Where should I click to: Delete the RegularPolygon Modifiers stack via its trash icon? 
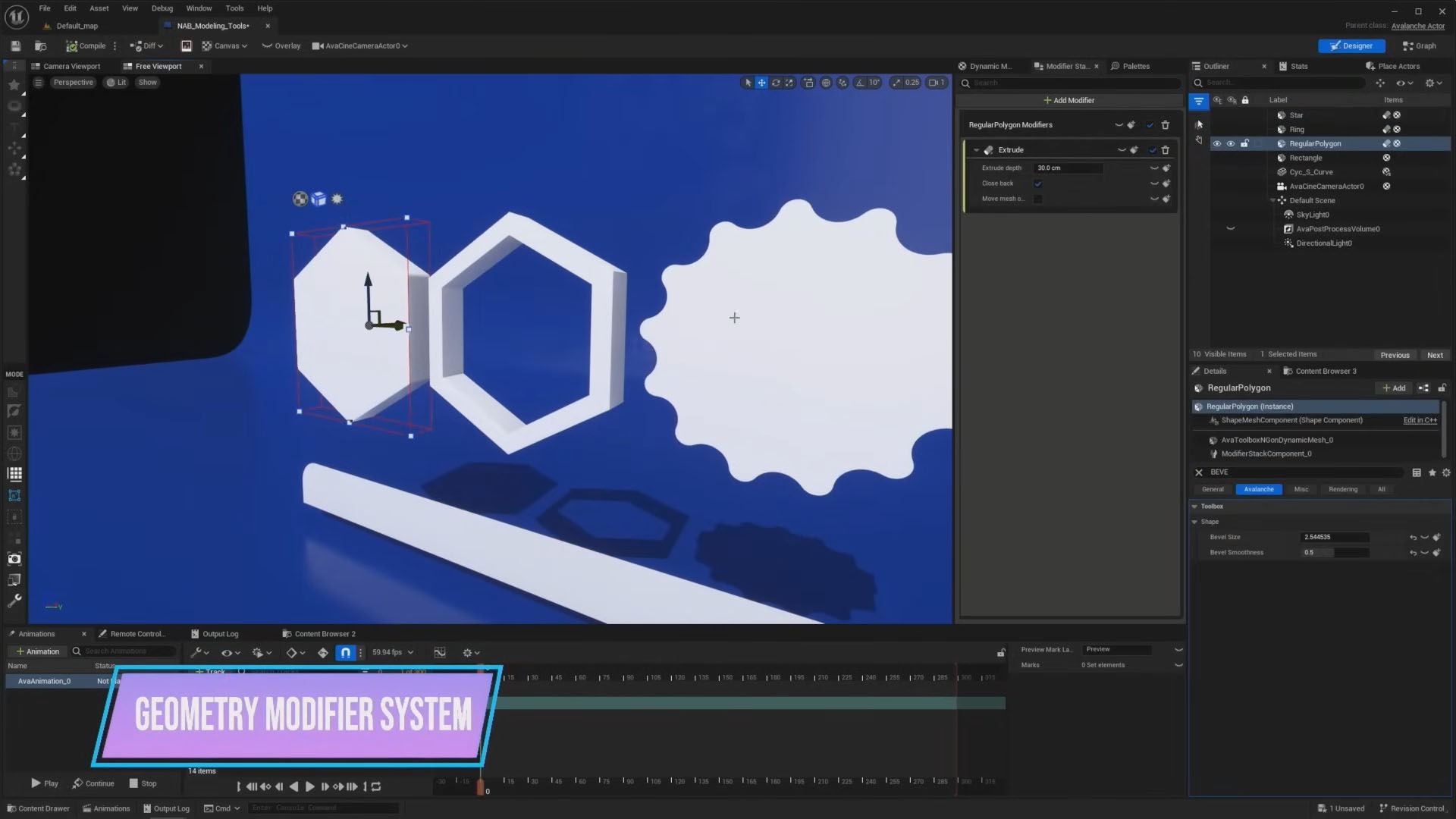coord(1166,125)
